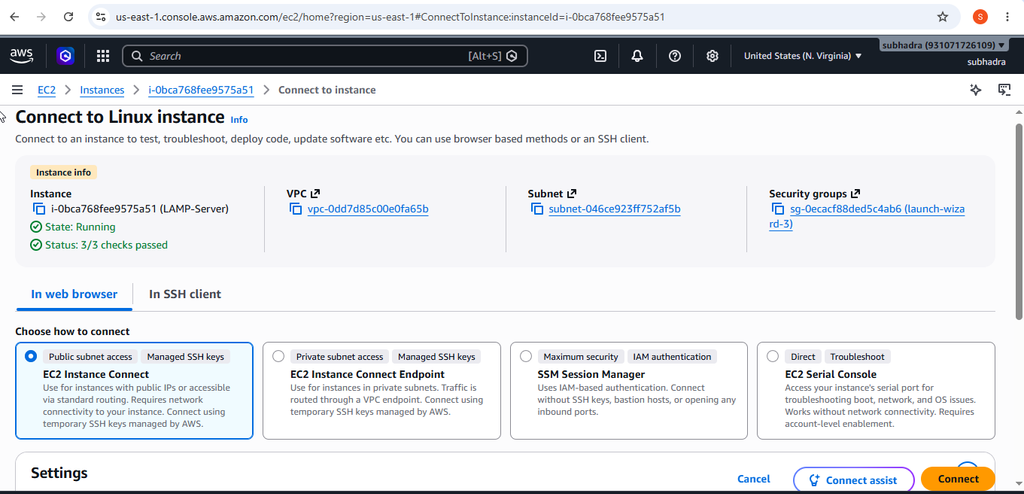Click the AWS Search field
This screenshot has height=494, width=1024.
tap(325, 56)
